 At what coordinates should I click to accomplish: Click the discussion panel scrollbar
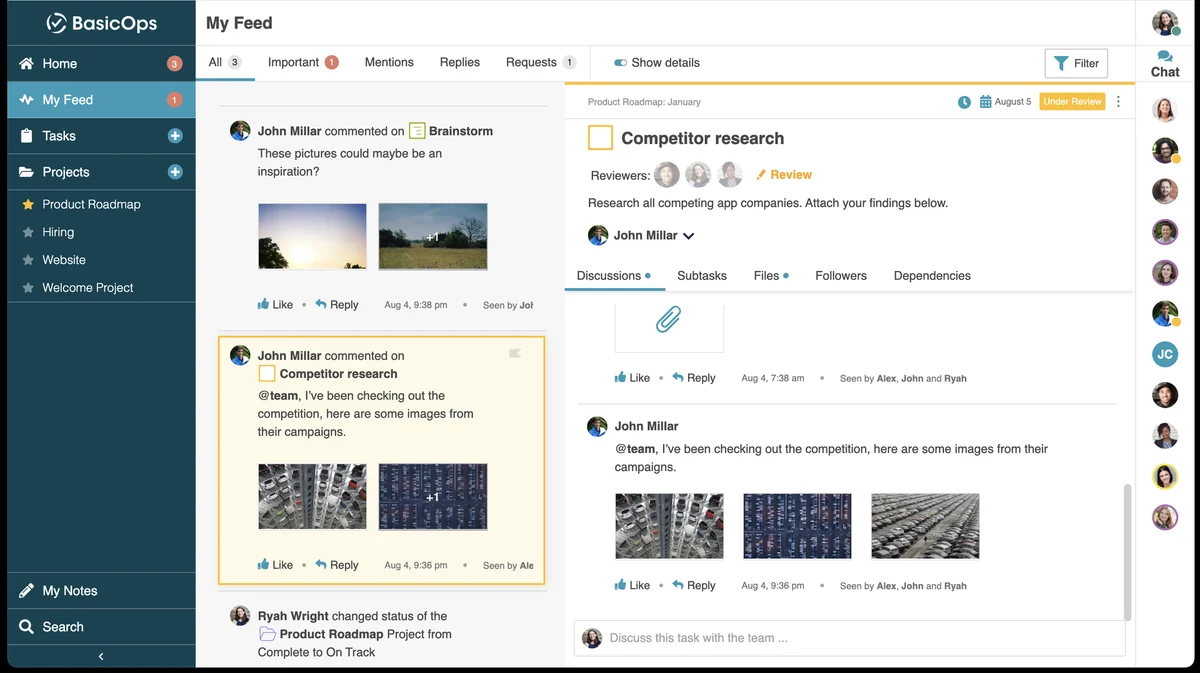tap(1128, 551)
